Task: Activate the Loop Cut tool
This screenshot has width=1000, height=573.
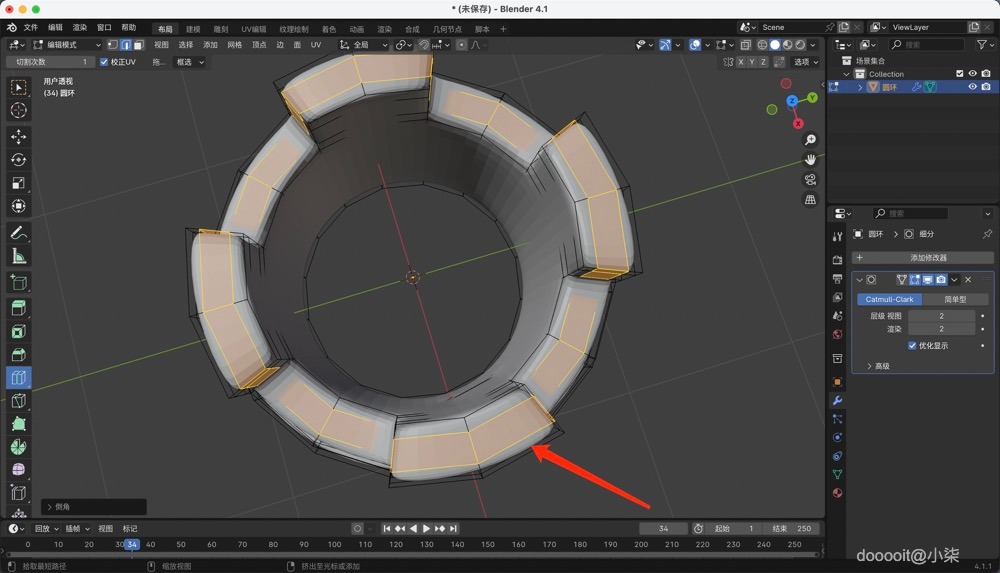Action: [x=18, y=377]
